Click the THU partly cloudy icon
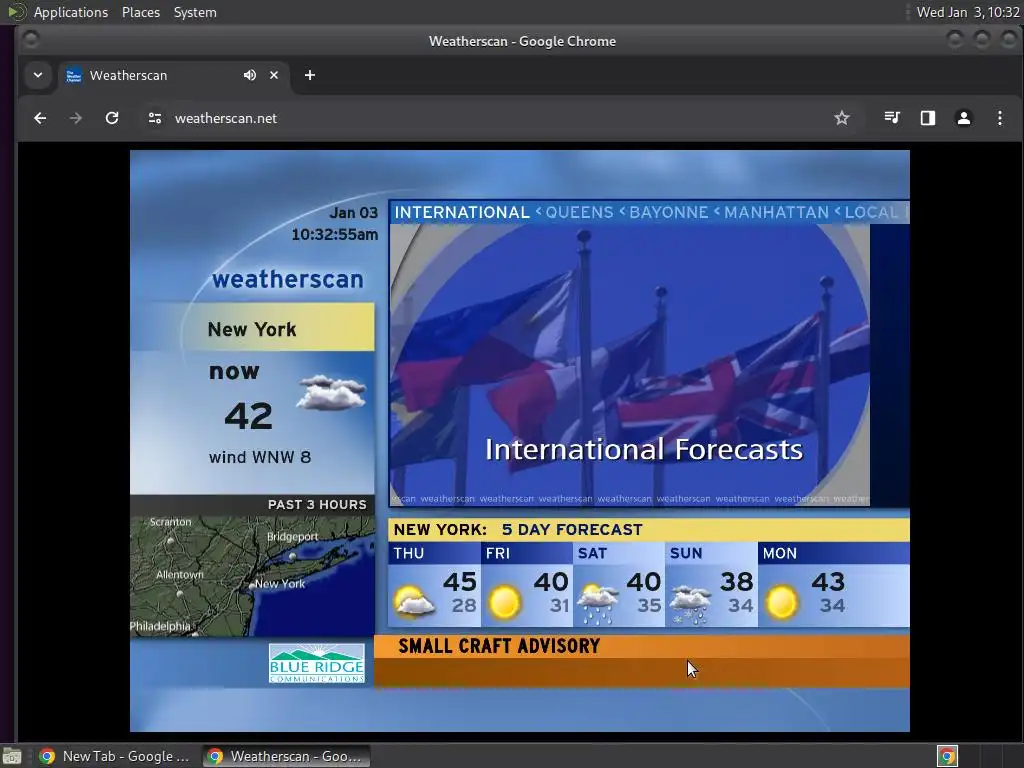The width and height of the screenshot is (1024, 768). (413, 601)
